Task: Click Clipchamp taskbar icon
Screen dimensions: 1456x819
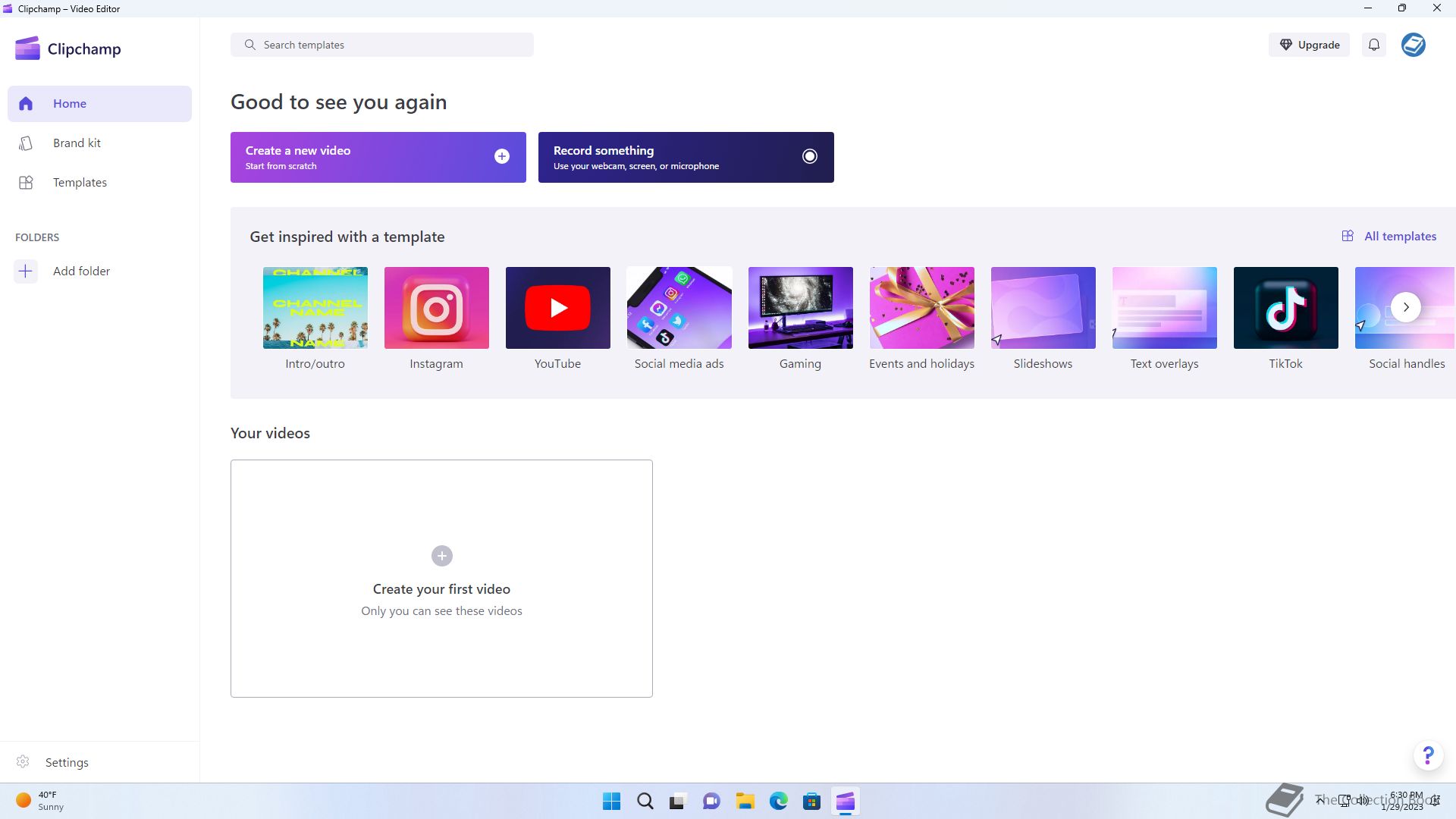Action: click(x=846, y=802)
